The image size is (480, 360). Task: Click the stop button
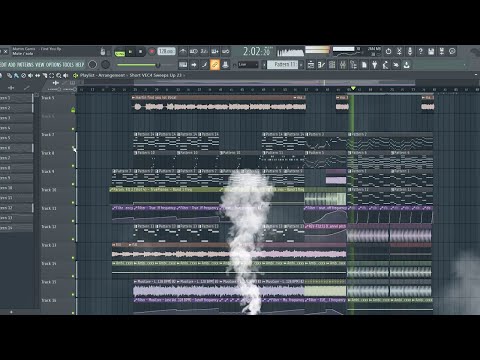[x=140, y=52]
